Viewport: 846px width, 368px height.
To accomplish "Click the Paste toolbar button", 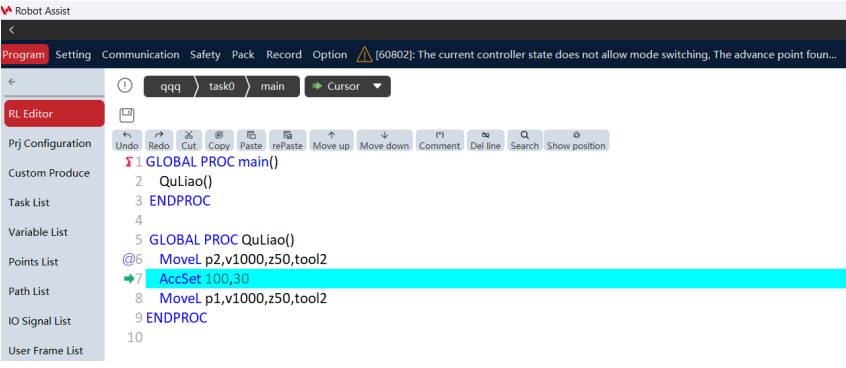I will point(251,140).
